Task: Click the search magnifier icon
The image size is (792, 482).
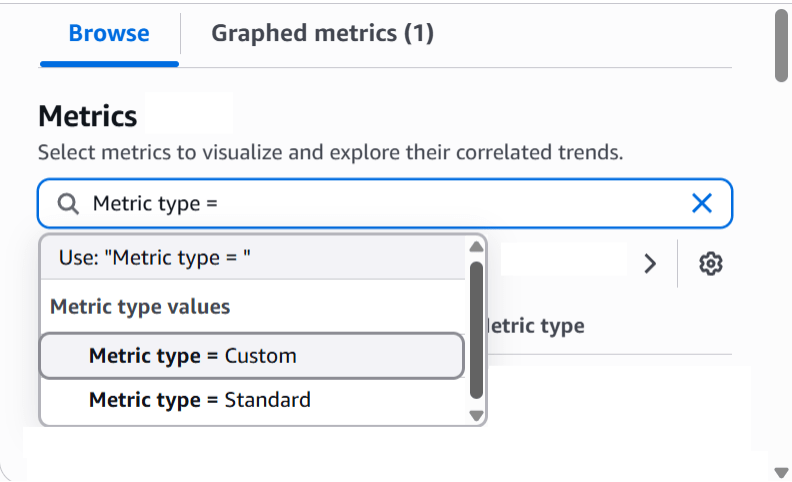Action: [67, 204]
